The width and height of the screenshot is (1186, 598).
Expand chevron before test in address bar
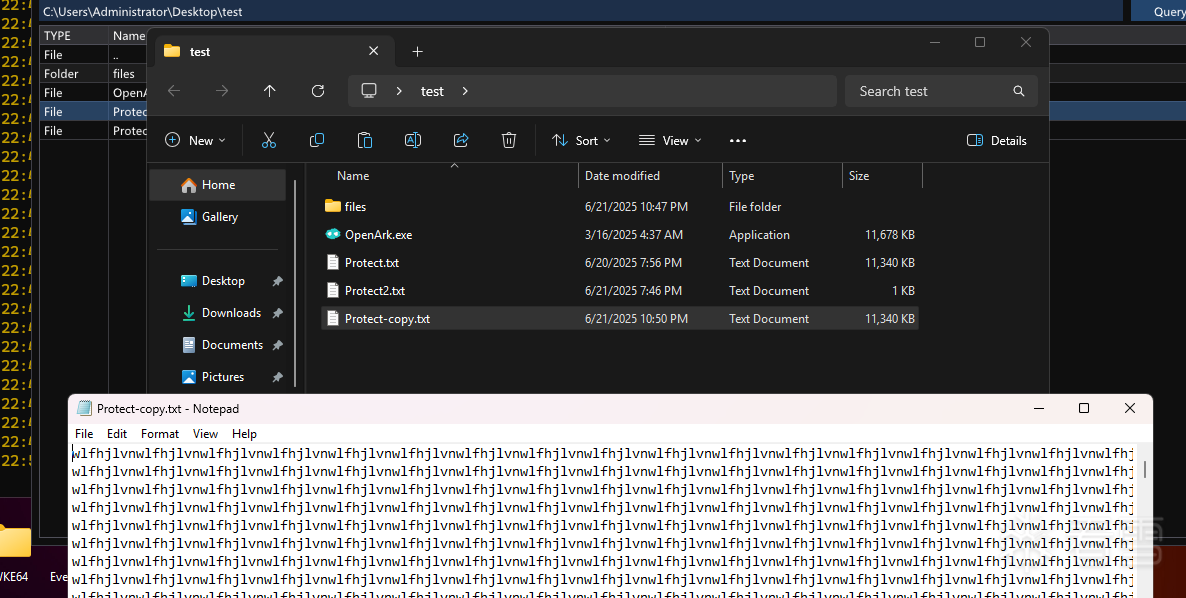pyautogui.click(x=399, y=91)
